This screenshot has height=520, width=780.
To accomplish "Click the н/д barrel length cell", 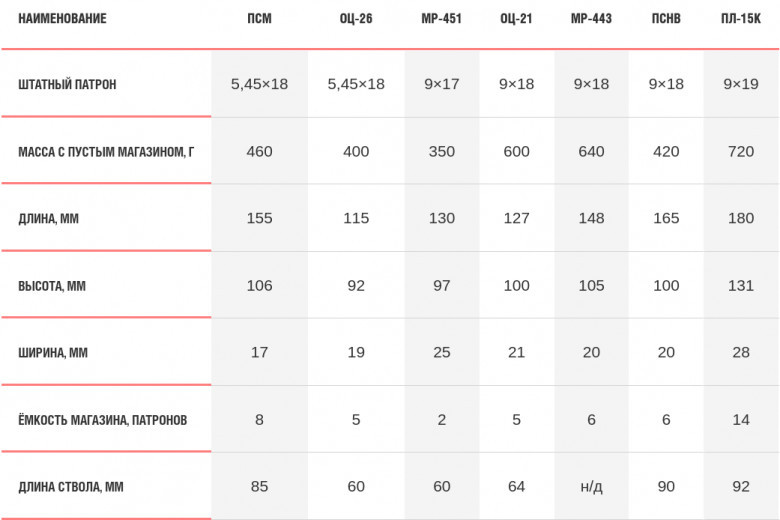I will pyautogui.click(x=591, y=486).
